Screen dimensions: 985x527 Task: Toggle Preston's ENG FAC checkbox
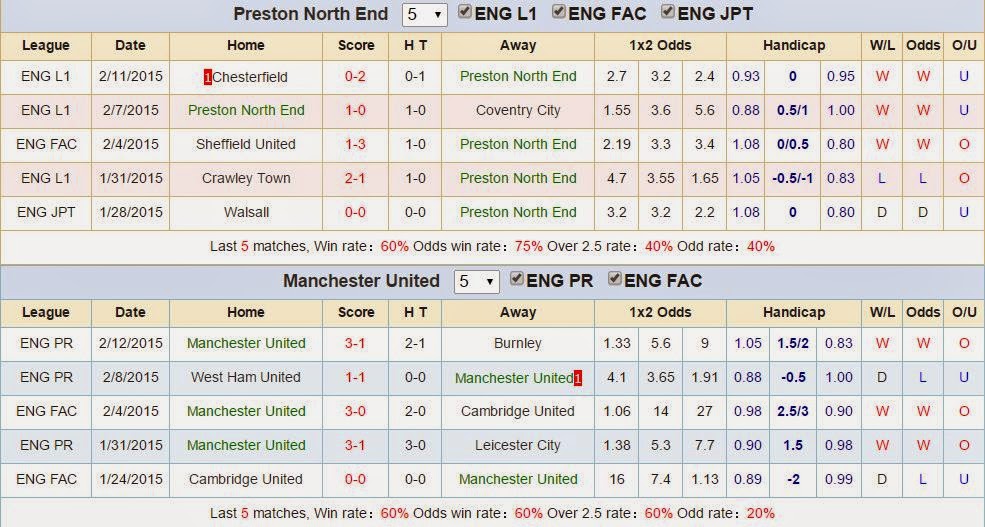click(x=560, y=13)
